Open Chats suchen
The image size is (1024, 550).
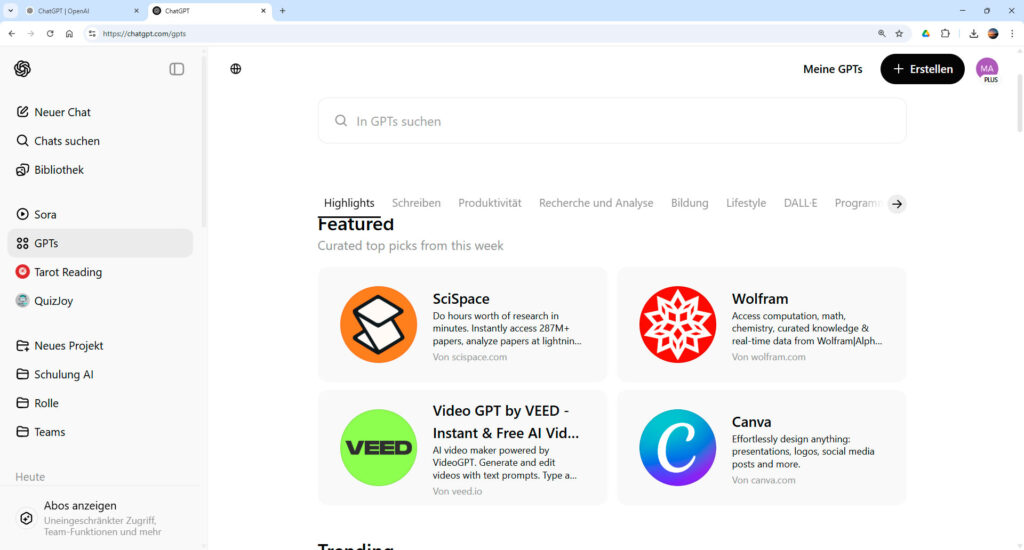tap(100, 141)
